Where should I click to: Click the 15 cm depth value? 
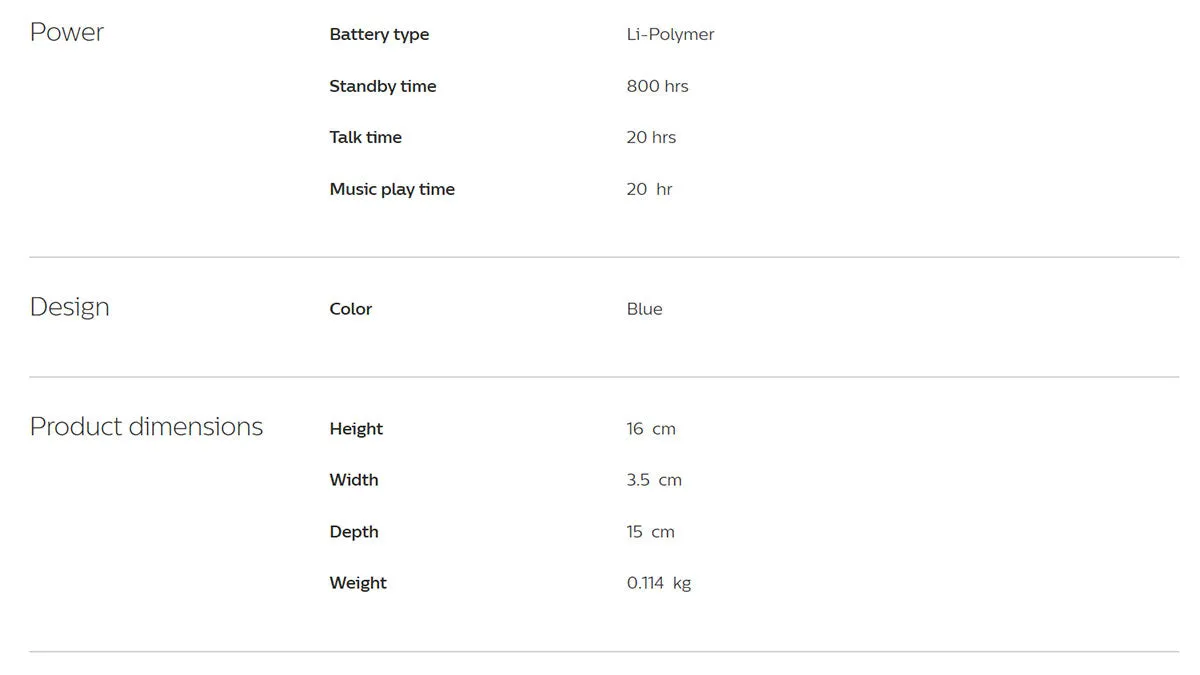coord(650,532)
